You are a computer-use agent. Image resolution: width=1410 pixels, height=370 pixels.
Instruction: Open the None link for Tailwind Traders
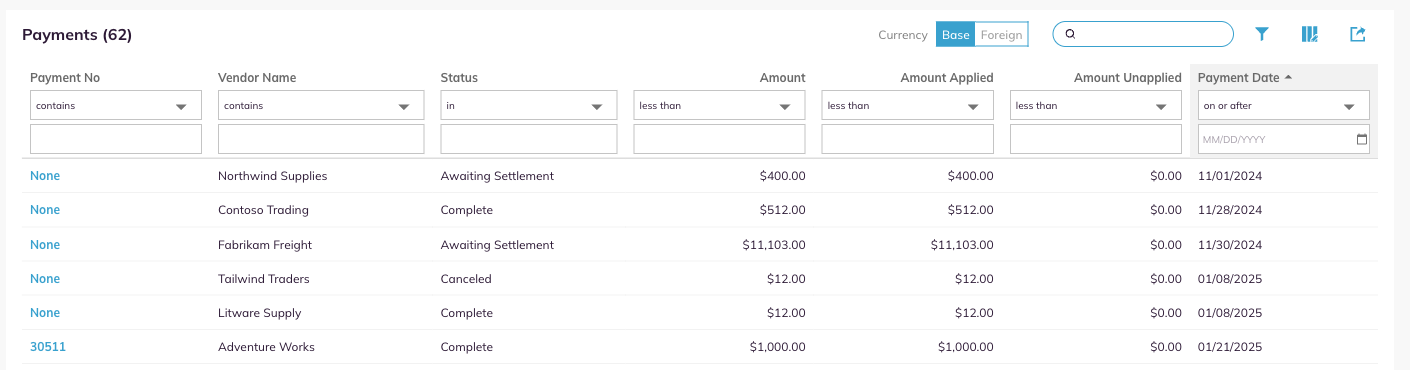45,279
